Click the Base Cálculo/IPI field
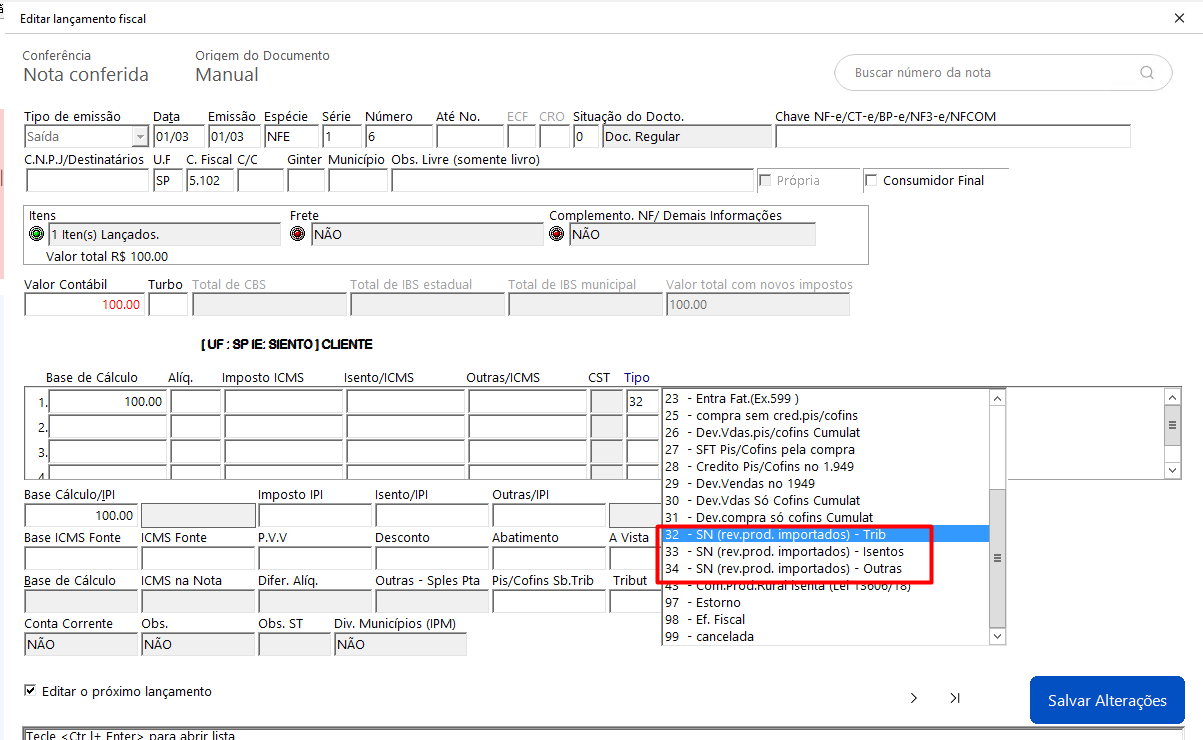Image resolution: width=1203 pixels, height=740 pixels. point(80,515)
